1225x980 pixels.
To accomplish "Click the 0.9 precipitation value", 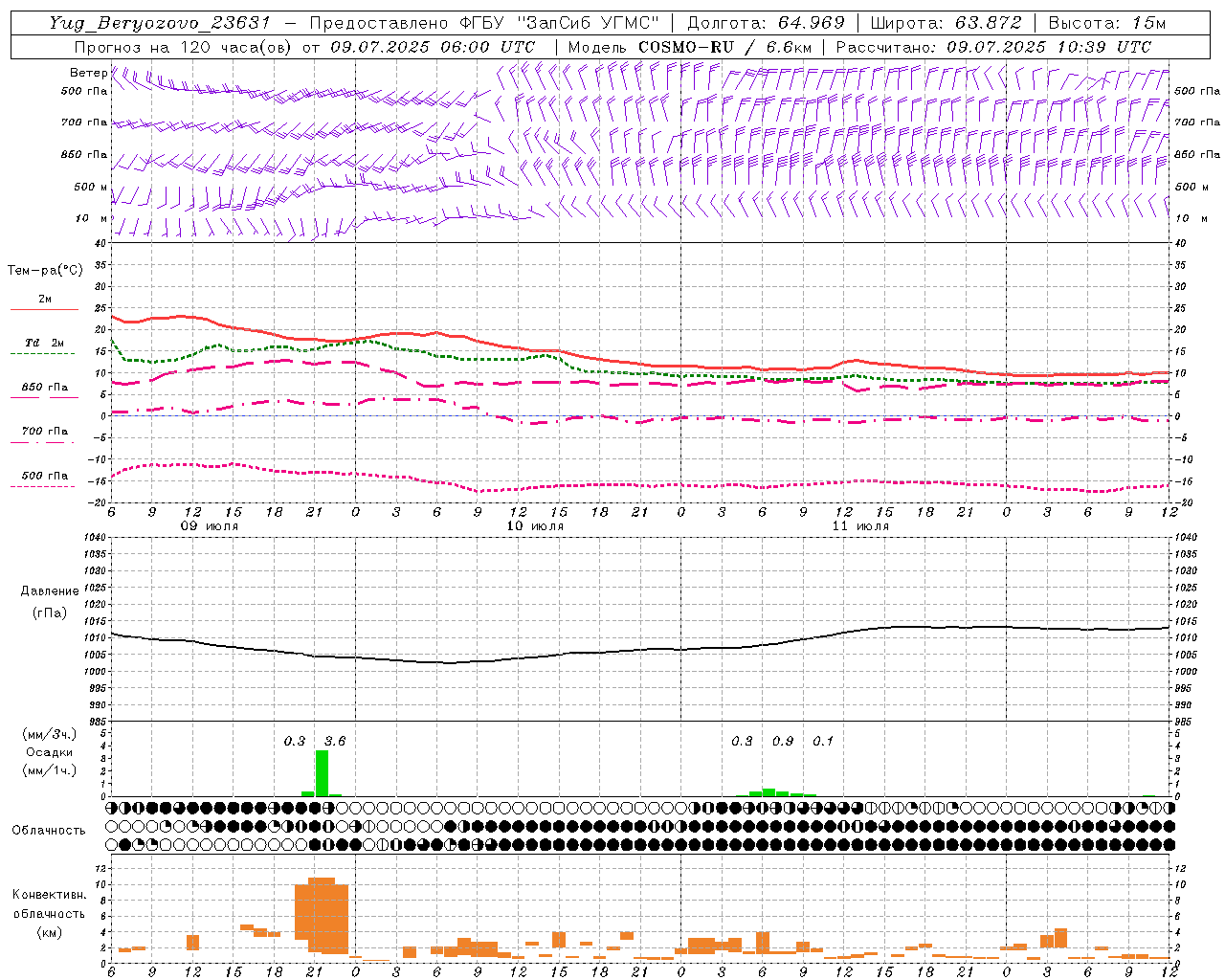I will point(783,741).
